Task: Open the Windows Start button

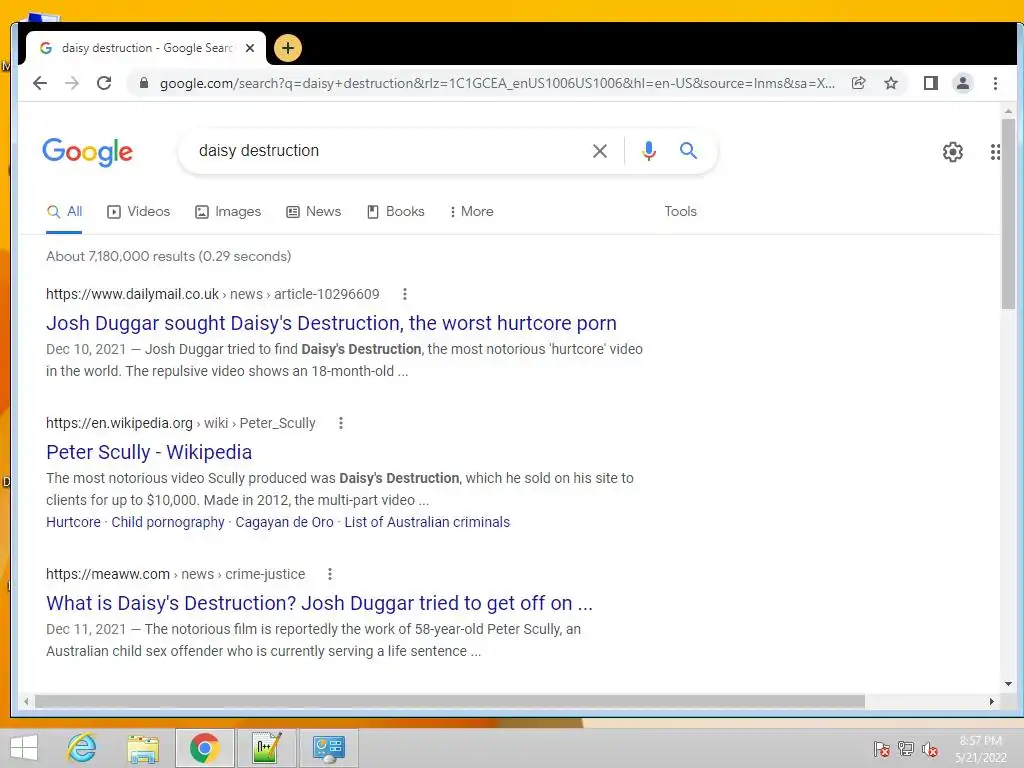Action: click(24, 748)
